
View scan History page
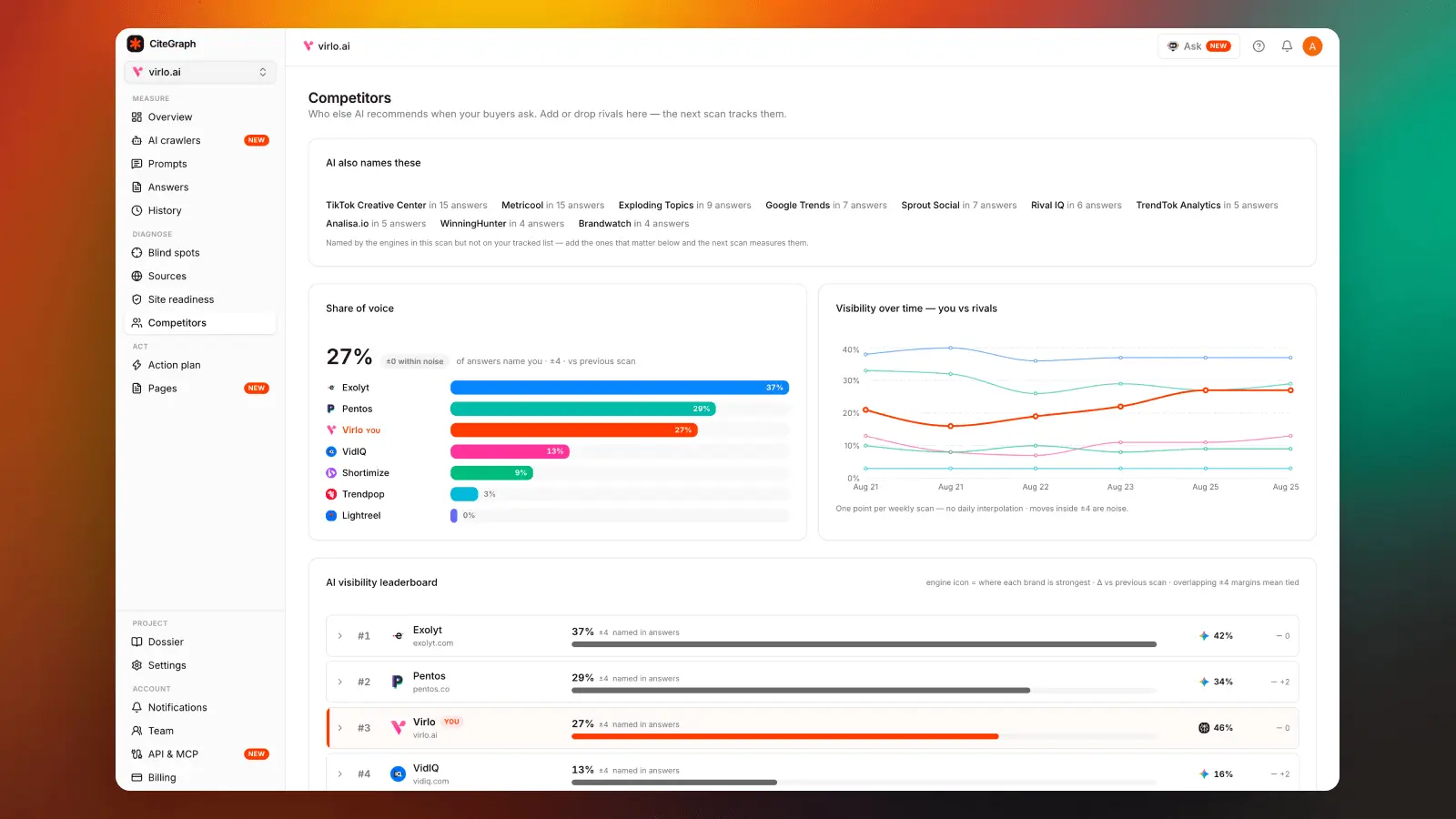point(200,210)
